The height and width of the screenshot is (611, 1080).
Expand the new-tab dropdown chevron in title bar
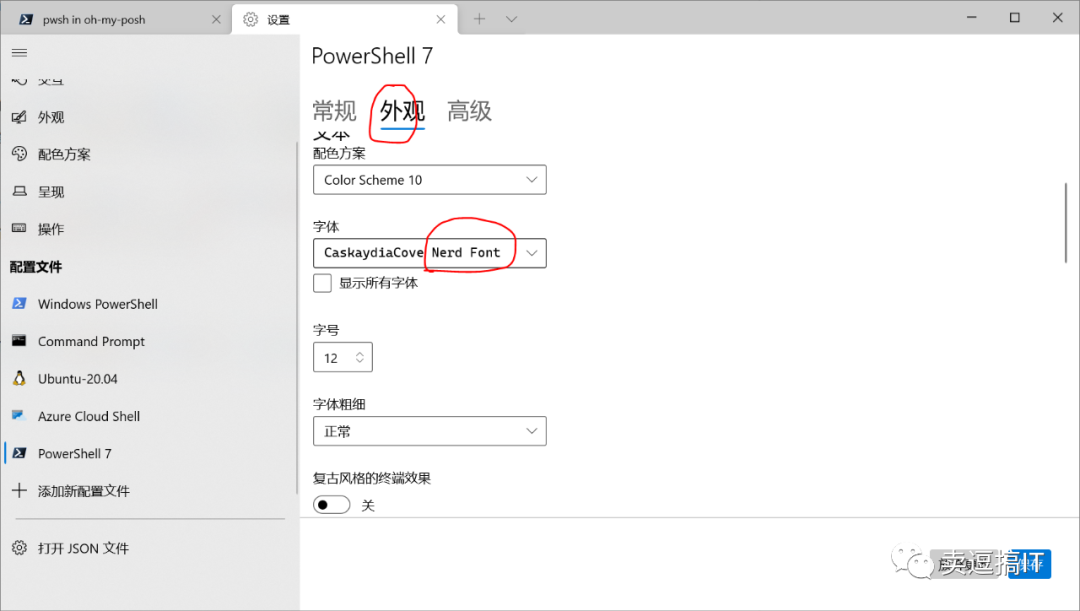[x=511, y=19]
